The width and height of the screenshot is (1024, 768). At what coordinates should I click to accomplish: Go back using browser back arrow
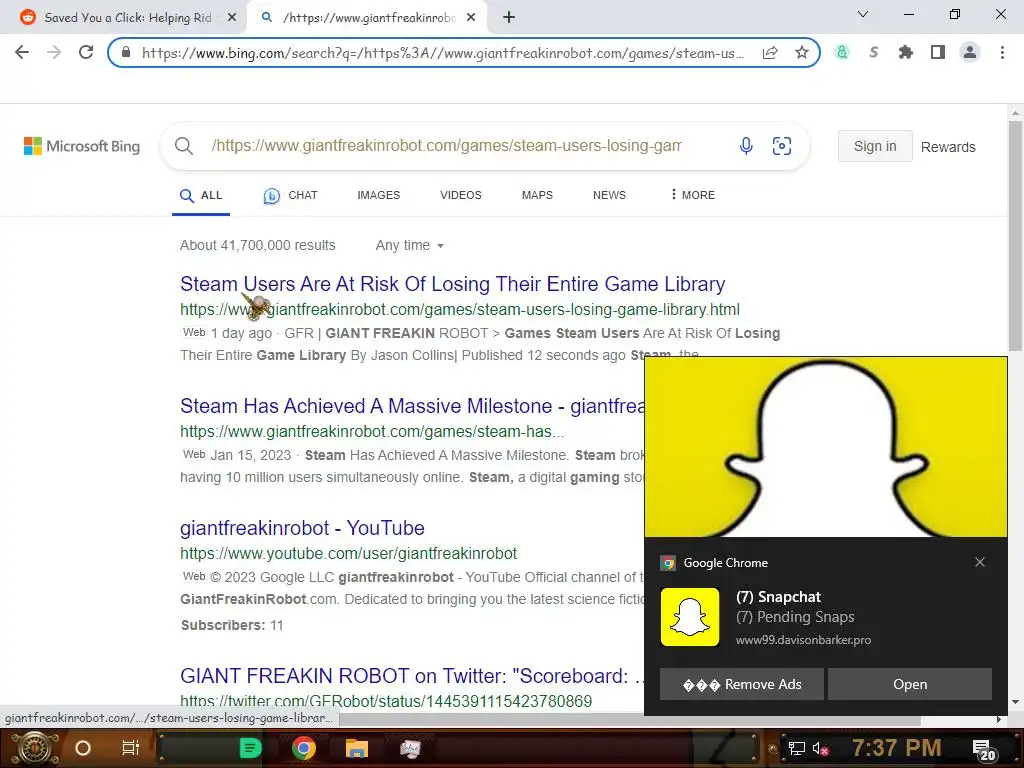22,52
